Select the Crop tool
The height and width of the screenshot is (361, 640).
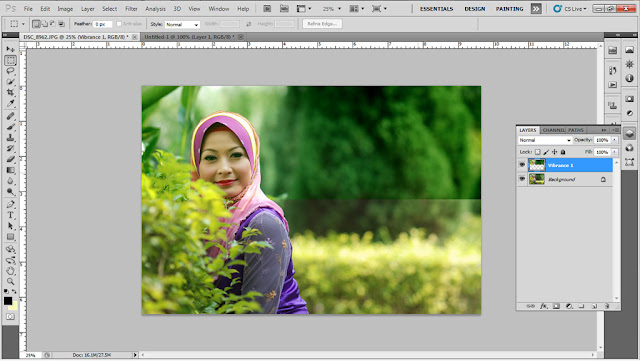point(11,93)
